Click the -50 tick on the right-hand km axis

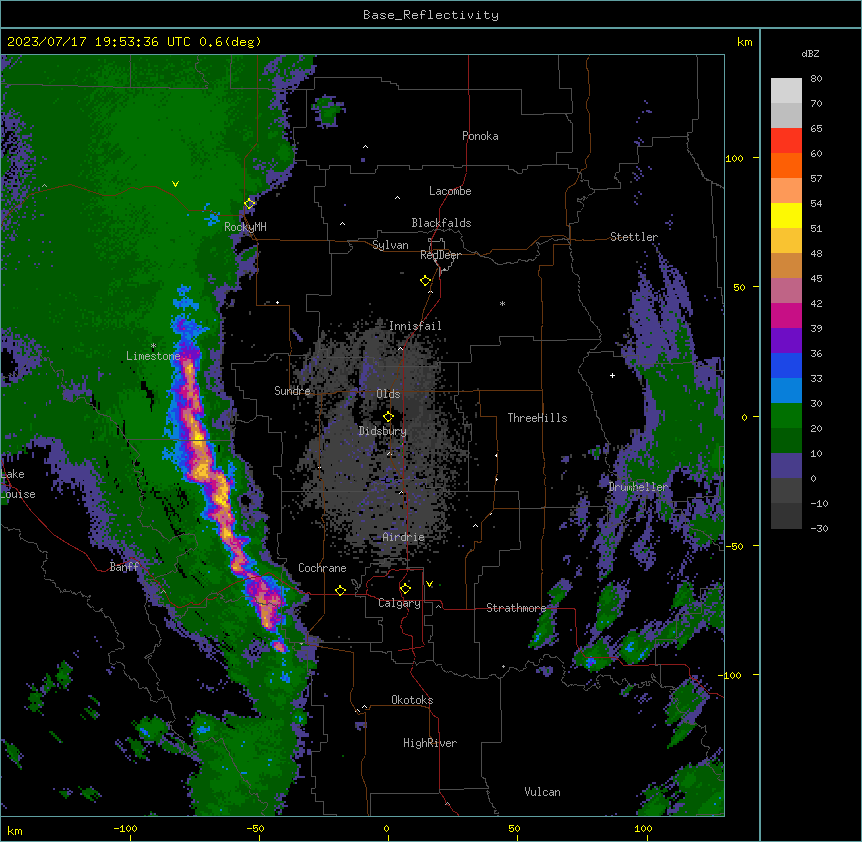(734, 546)
